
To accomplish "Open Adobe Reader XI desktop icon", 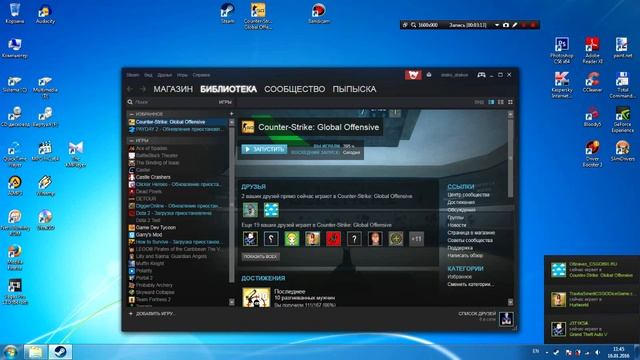I will tap(592, 50).
